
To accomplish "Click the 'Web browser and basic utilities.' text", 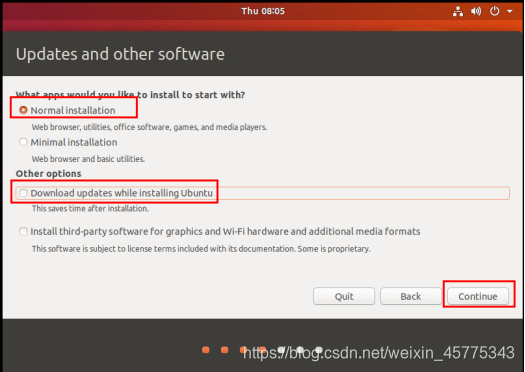I will (x=88, y=159).
